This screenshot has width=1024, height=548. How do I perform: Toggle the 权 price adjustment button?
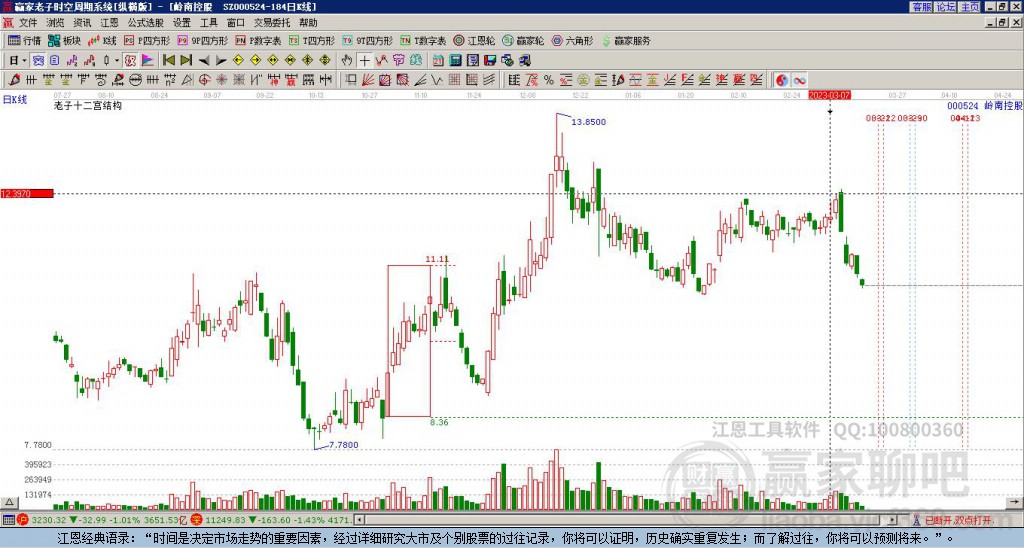tap(130, 60)
